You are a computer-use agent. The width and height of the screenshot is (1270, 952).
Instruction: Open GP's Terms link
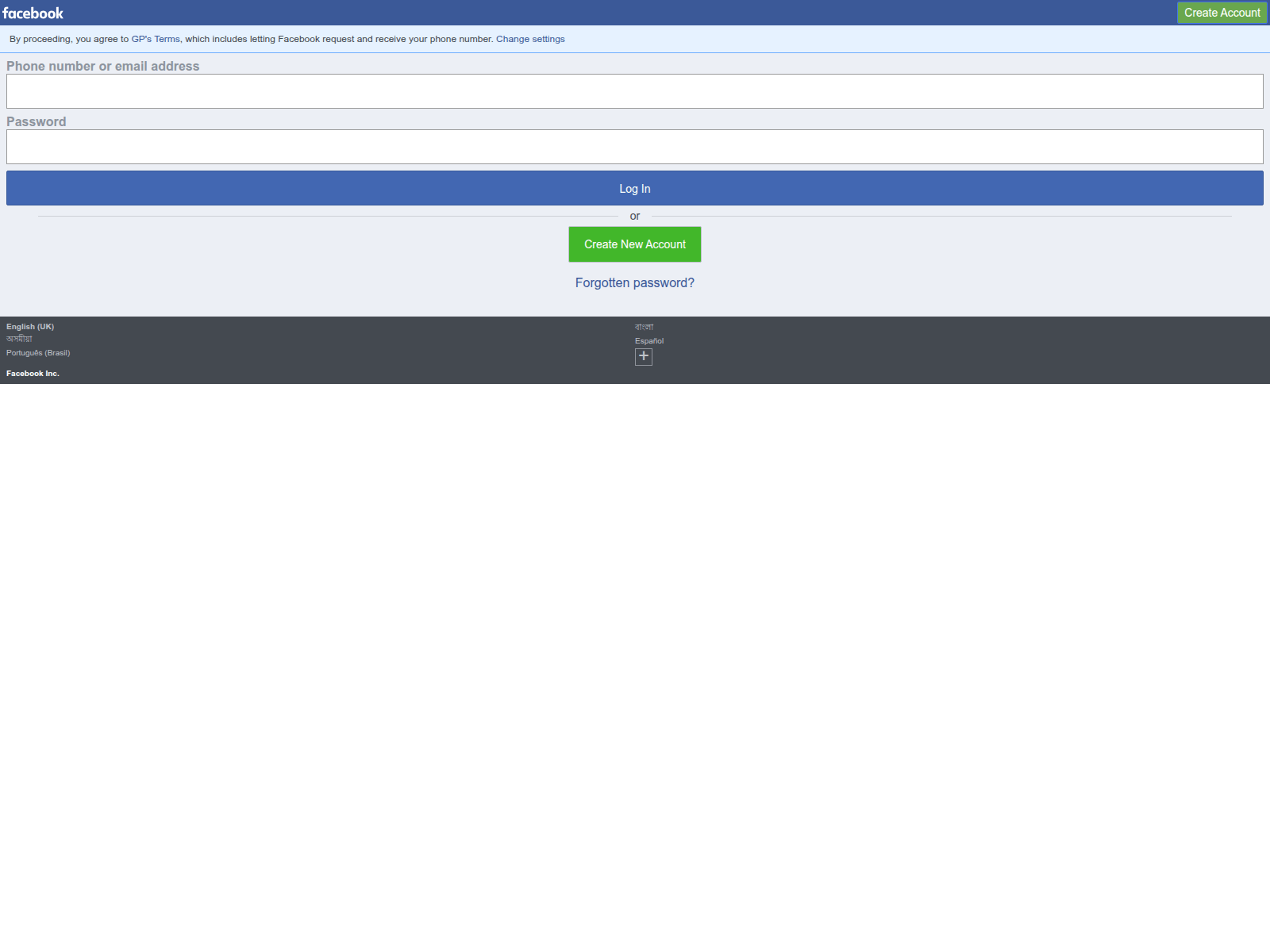click(156, 39)
